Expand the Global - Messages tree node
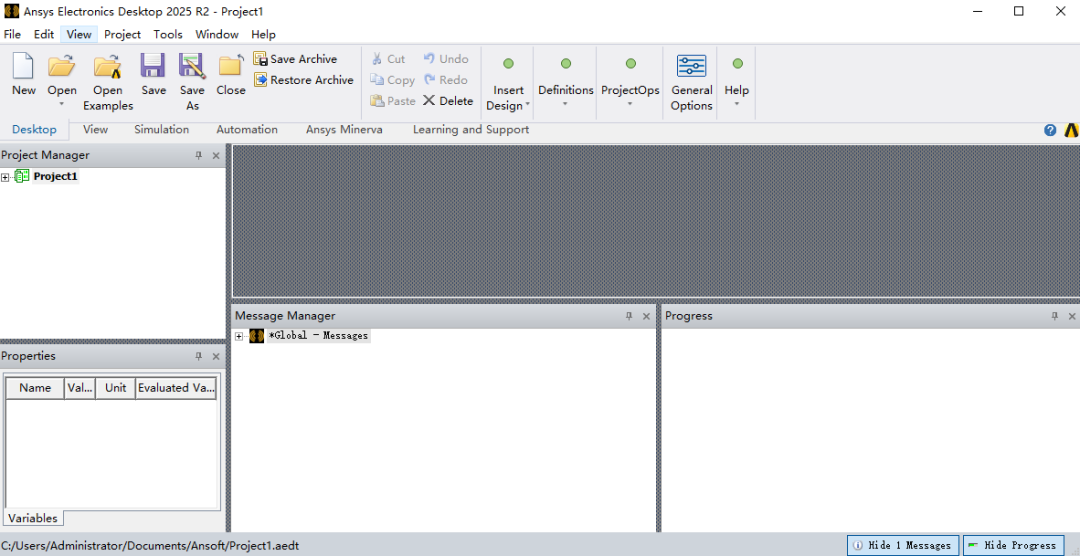Image resolution: width=1080 pixels, height=556 pixels. click(239, 336)
